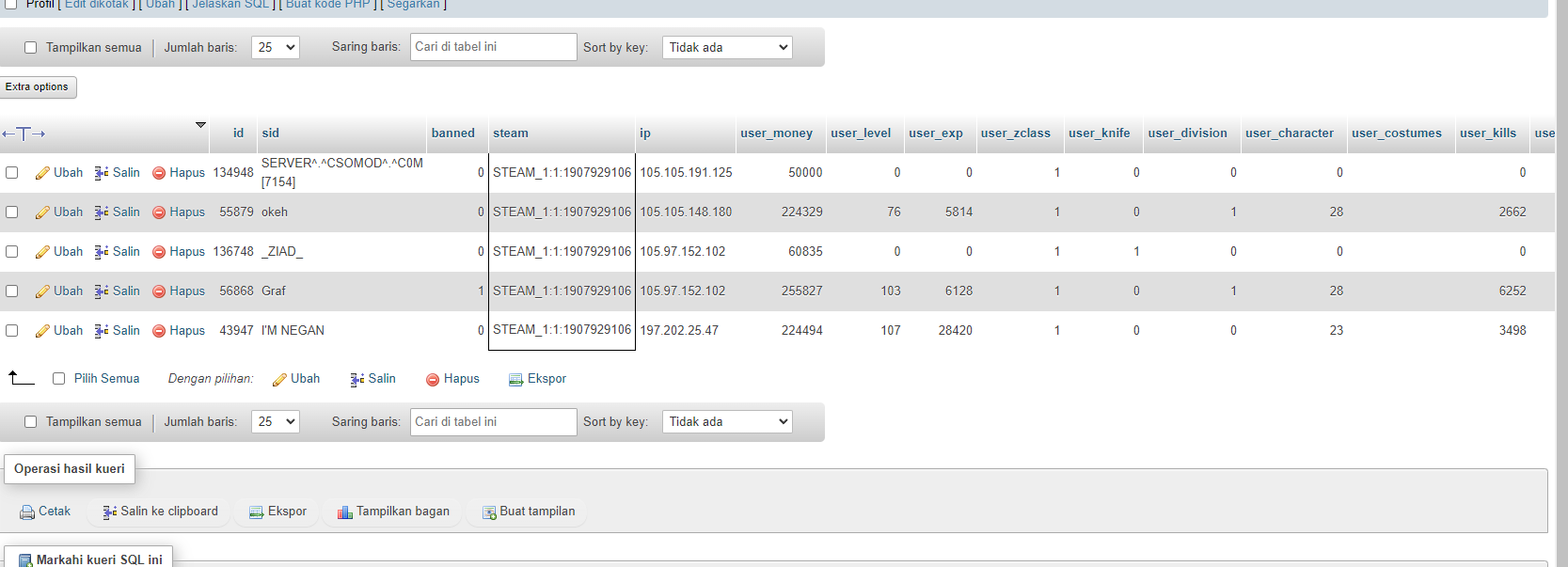Image resolution: width=1568 pixels, height=567 pixels.
Task: Click the vertical scrollbar on the right
Action: point(1561,282)
